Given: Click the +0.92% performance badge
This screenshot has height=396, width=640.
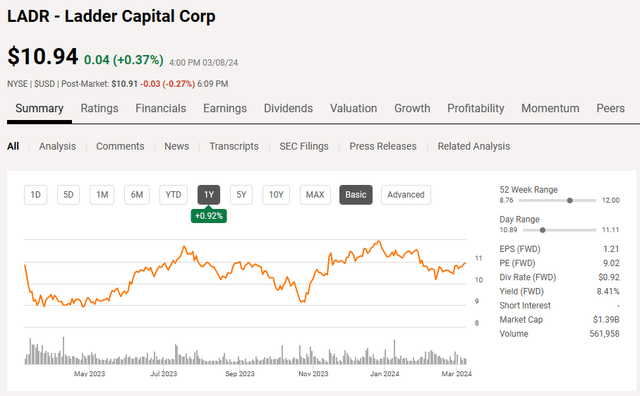Looking at the screenshot, I should coord(209,216).
